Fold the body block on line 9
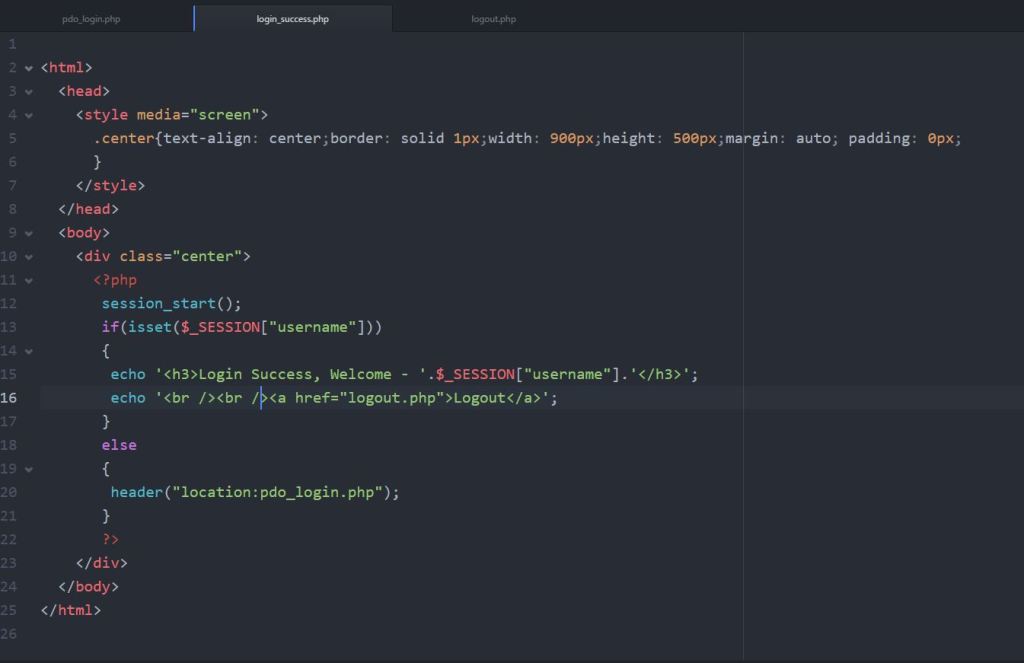 [29, 233]
